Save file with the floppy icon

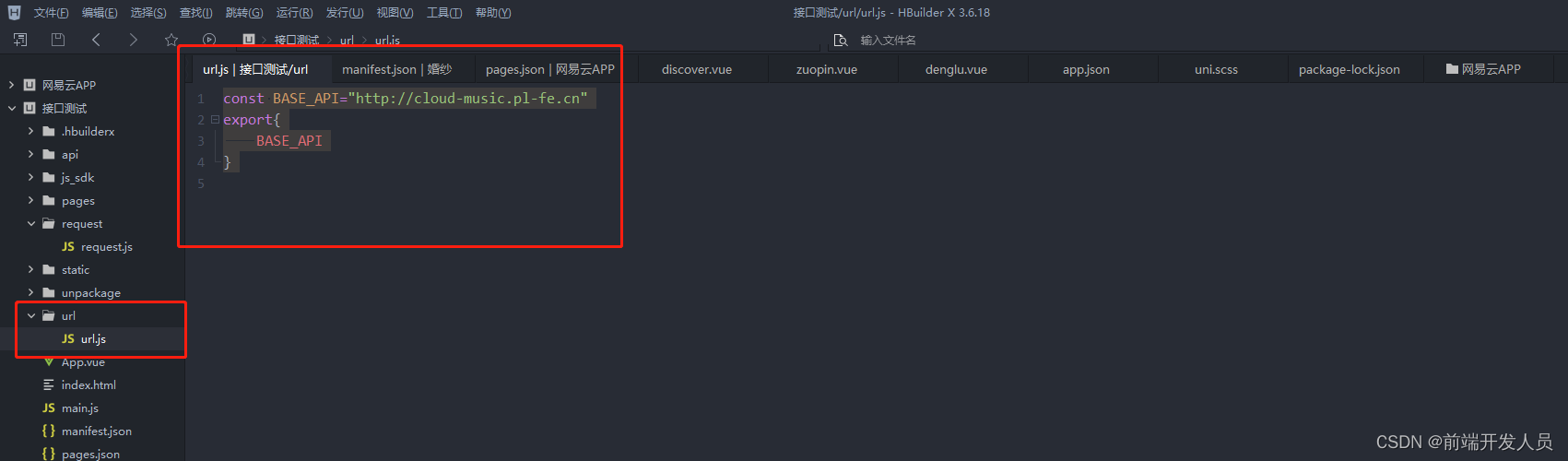[58, 40]
